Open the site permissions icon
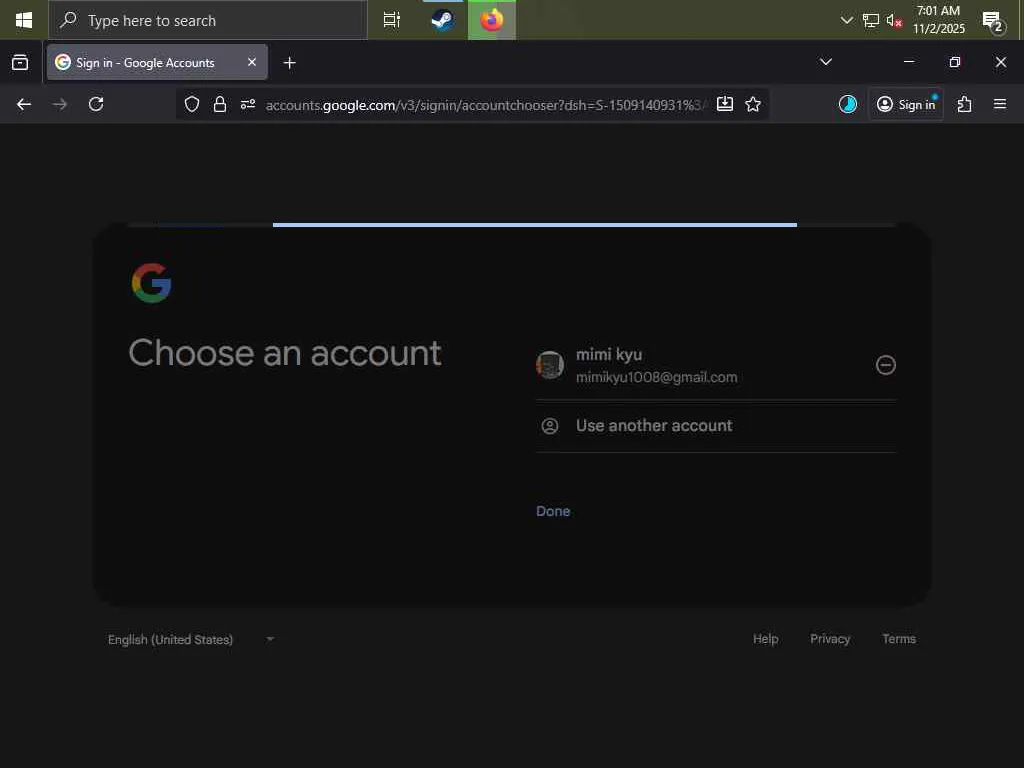 [x=248, y=104]
